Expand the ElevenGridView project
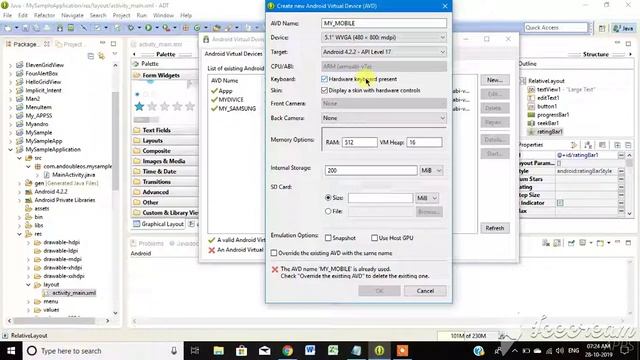 pyautogui.click(x=11, y=65)
